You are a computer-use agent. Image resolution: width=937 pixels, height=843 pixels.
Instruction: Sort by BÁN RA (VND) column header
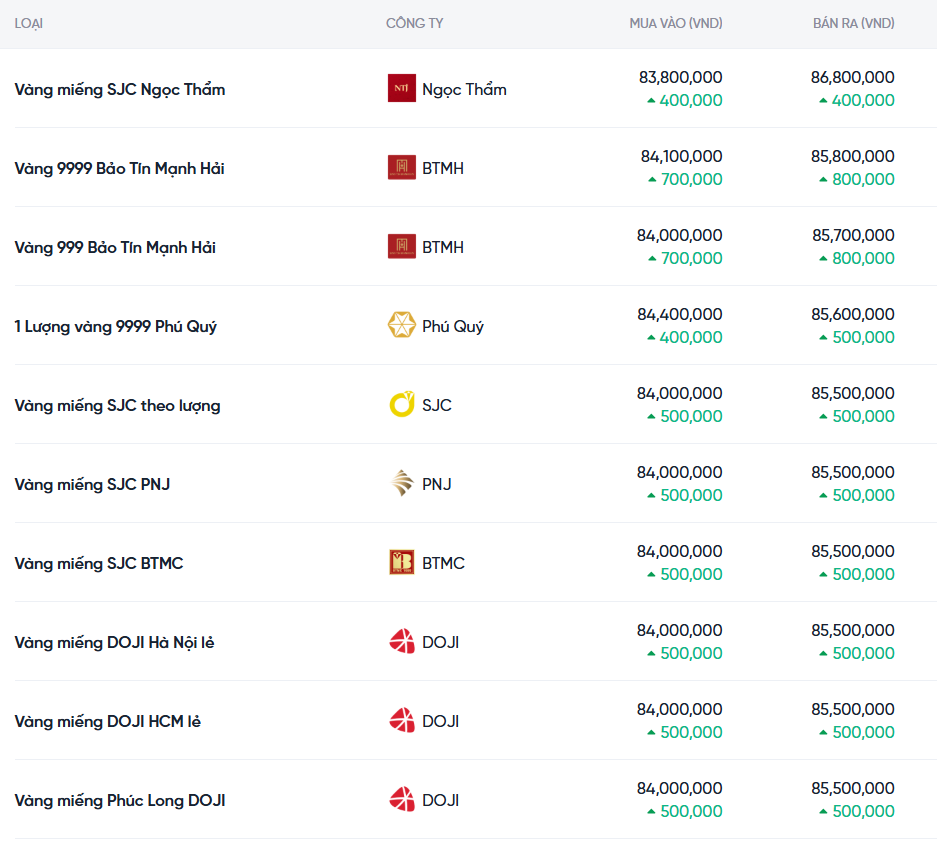tap(853, 23)
